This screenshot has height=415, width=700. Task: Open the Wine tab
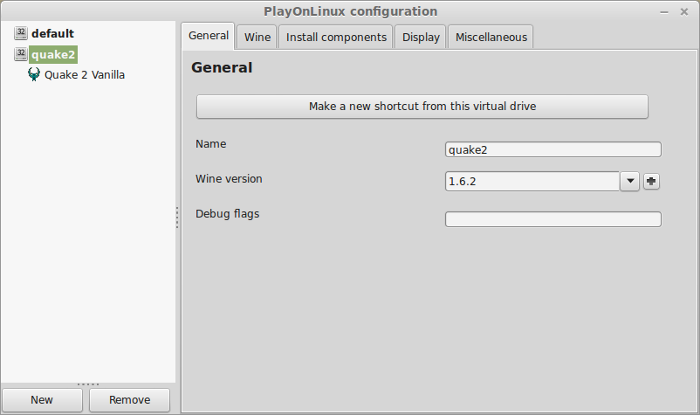coord(257,37)
